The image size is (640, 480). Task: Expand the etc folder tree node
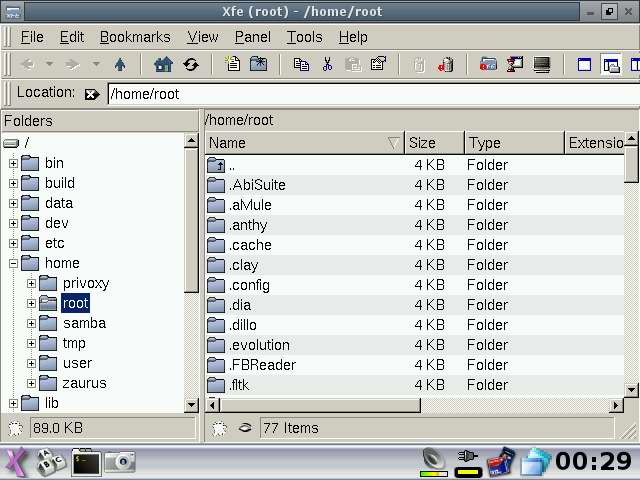point(13,243)
